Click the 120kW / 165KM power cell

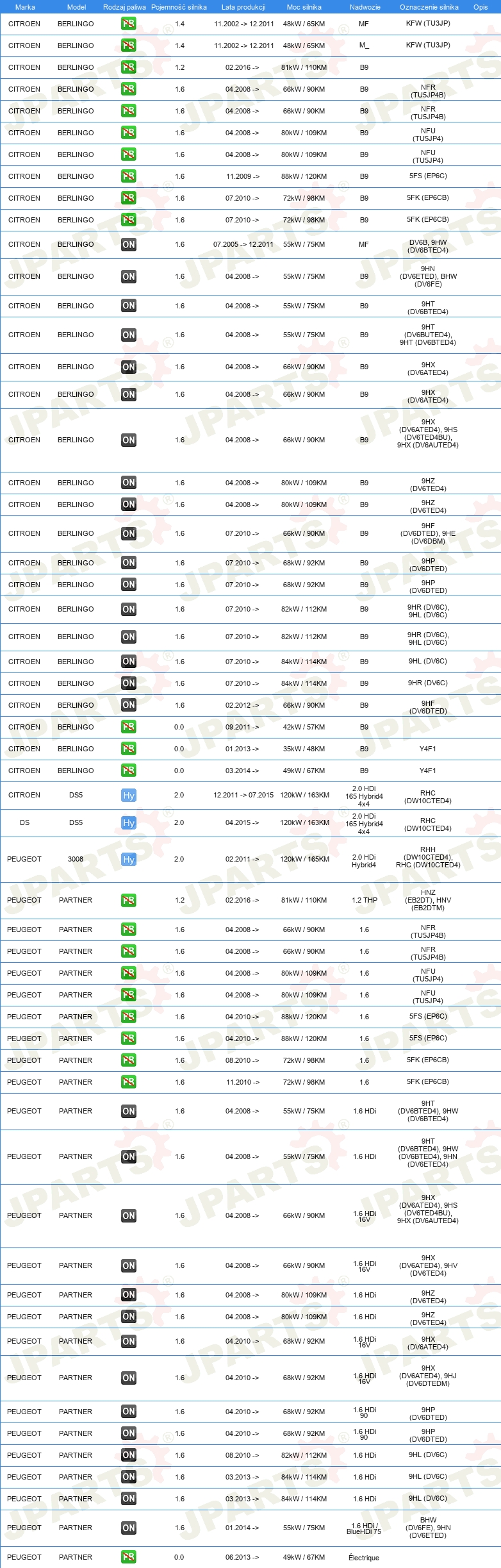click(304, 859)
